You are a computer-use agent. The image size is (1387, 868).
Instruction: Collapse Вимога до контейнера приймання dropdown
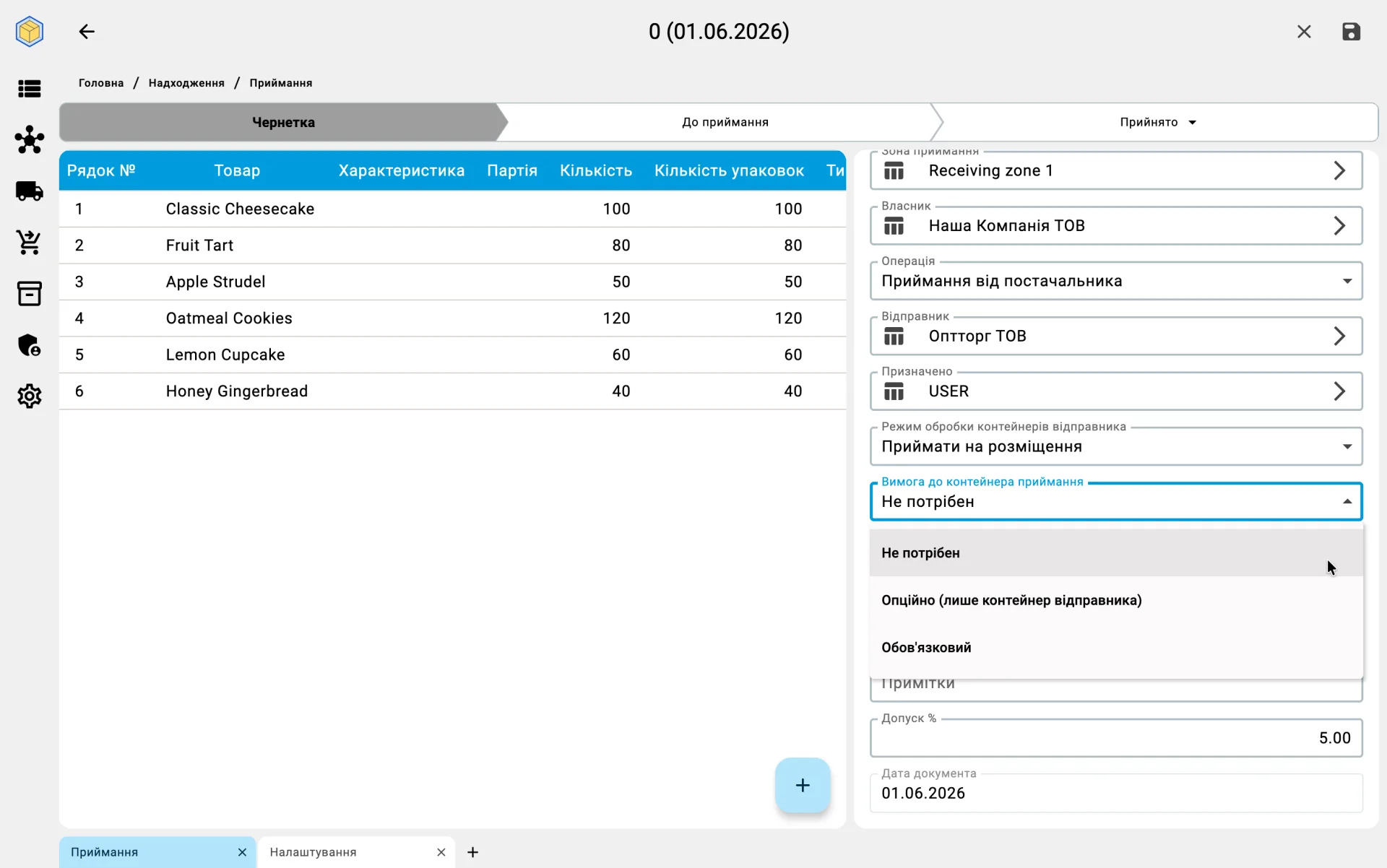coord(1347,501)
